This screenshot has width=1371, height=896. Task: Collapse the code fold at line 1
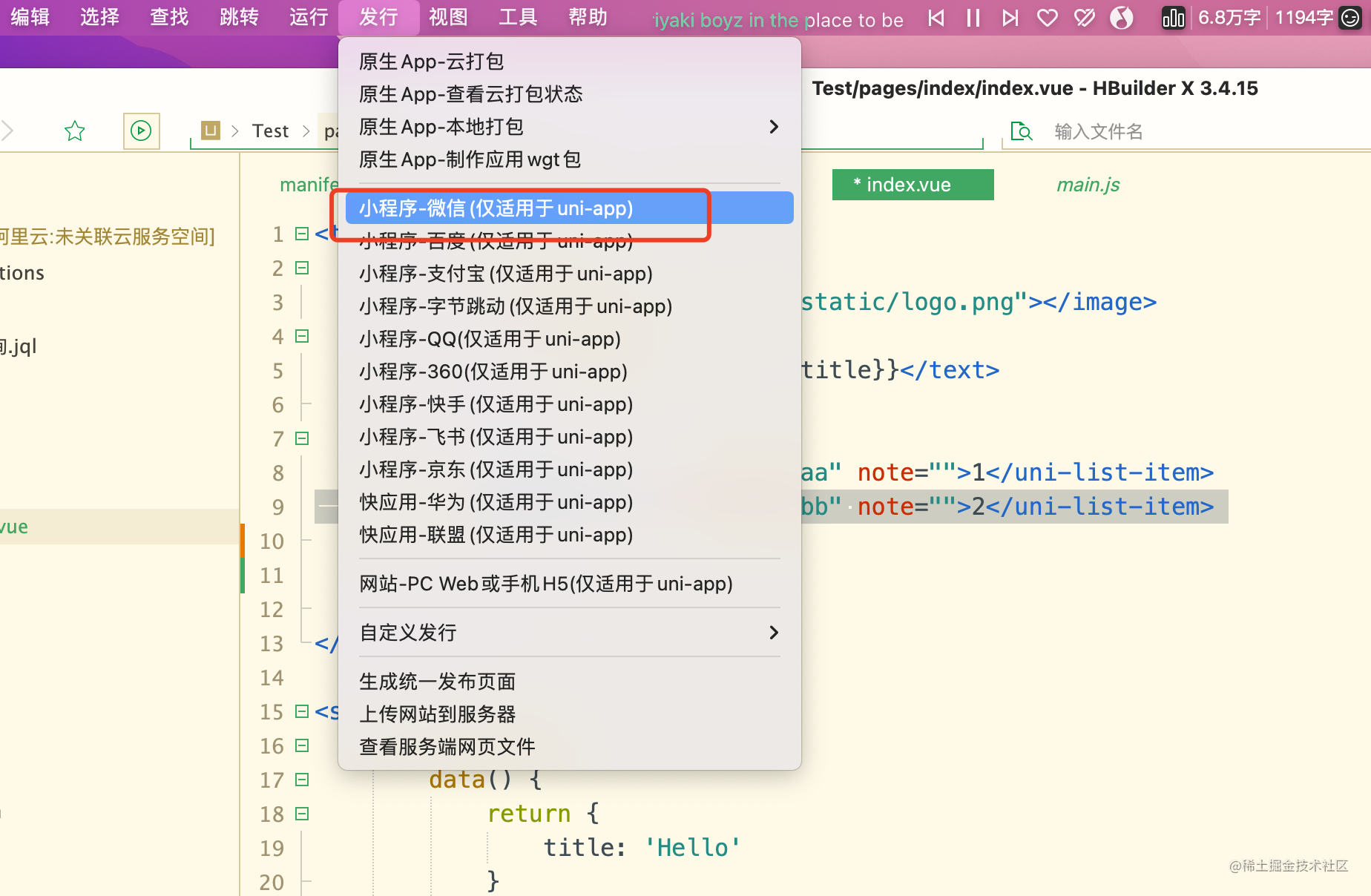(302, 234)
